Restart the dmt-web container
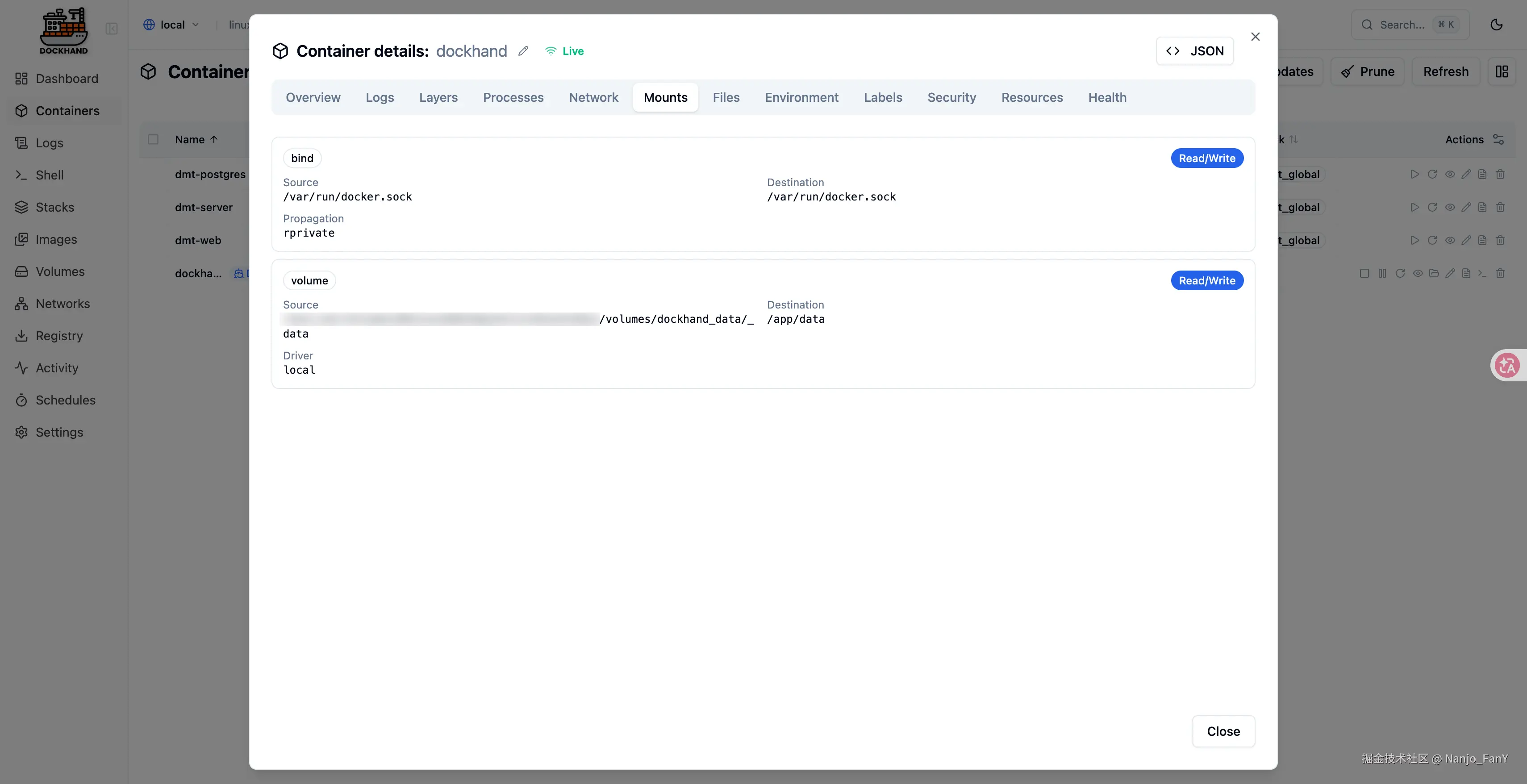This screenshot has height=784, width=1527. pyautogui.click(x=1432, y=241)
